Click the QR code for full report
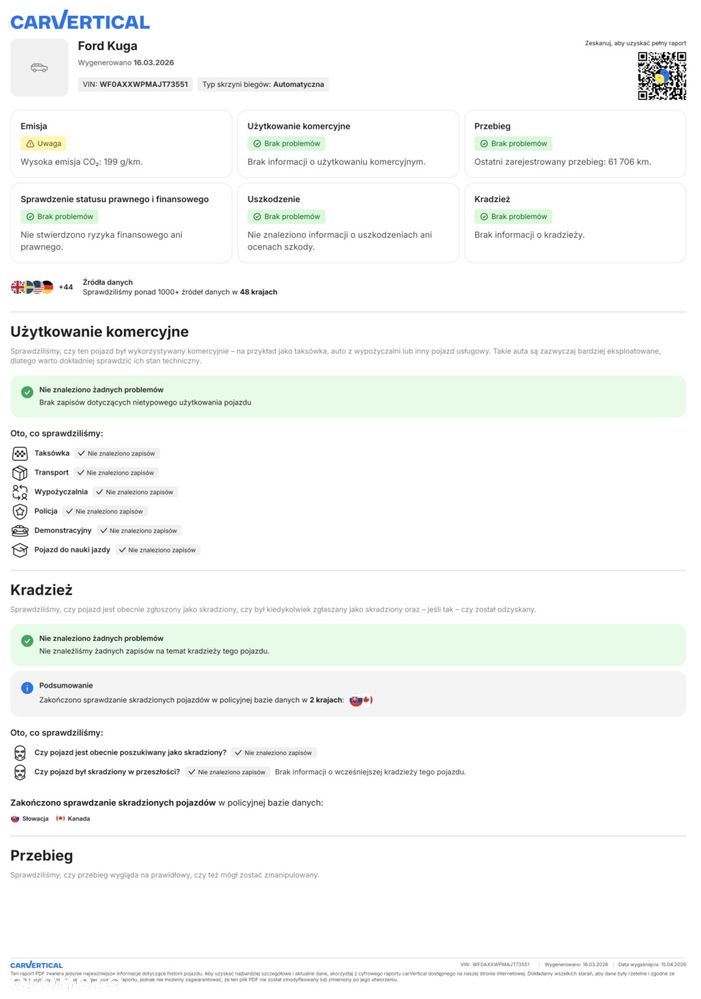701x999 pixels. tap(661, 76)
